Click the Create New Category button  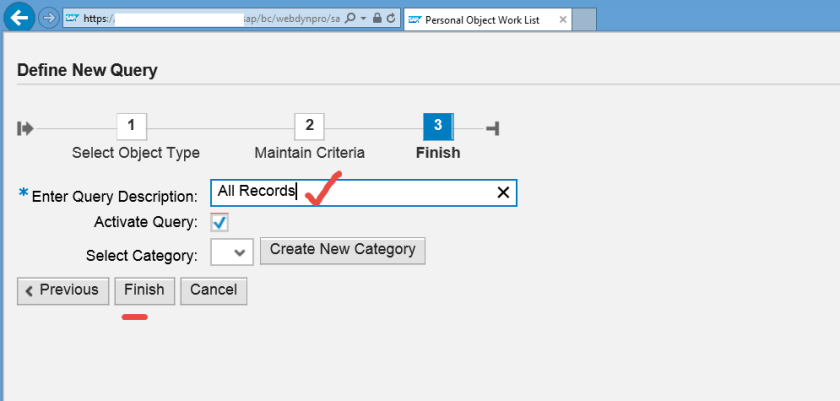pos(343,250)
